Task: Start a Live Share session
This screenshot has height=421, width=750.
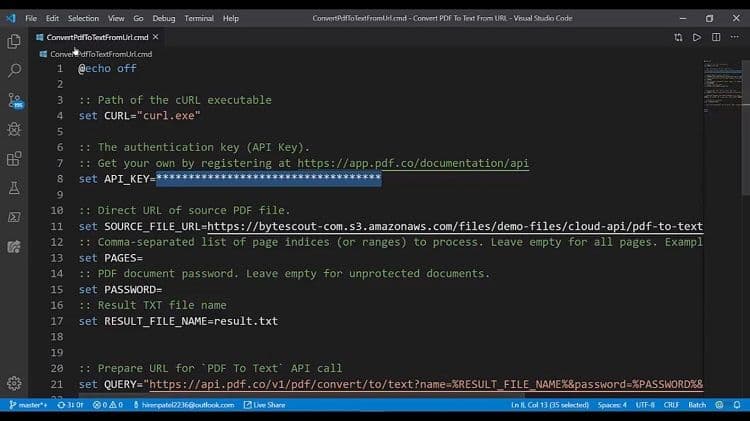Action: pyautogui.click(x=264, y=405)
